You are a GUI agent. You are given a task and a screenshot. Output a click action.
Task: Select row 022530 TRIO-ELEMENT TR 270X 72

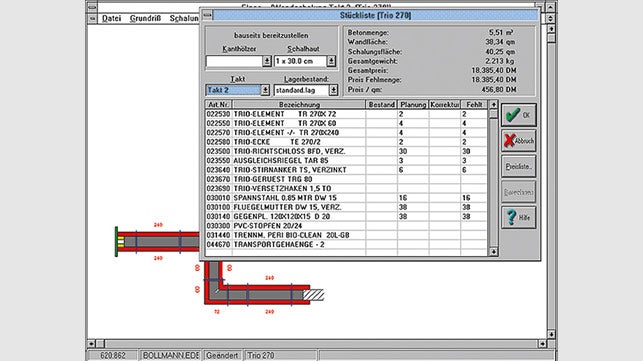[346, 114]
